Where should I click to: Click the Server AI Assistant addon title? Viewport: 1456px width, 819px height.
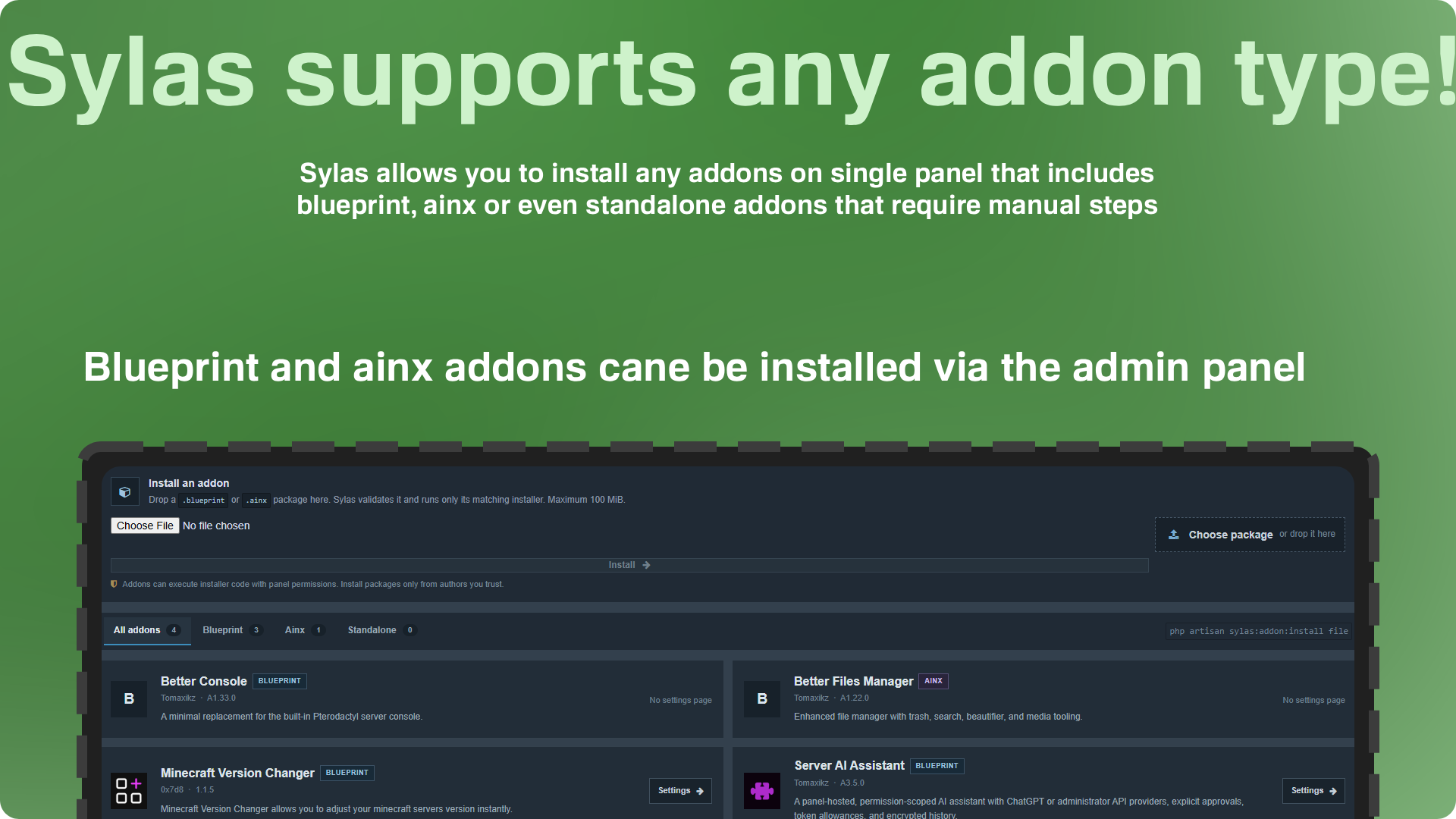849,765
